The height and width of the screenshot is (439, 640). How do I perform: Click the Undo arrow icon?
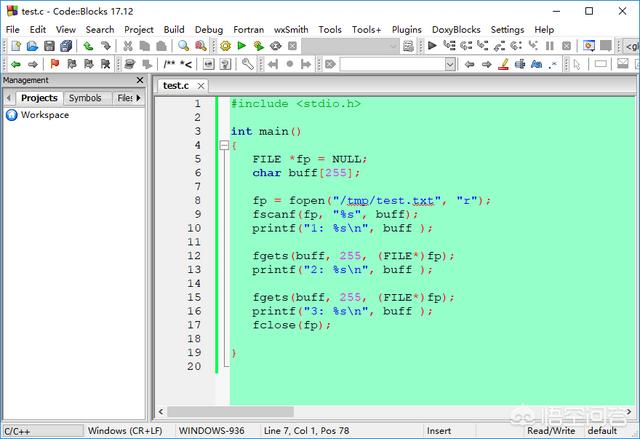pyautogui.click(x=88, y=46)
